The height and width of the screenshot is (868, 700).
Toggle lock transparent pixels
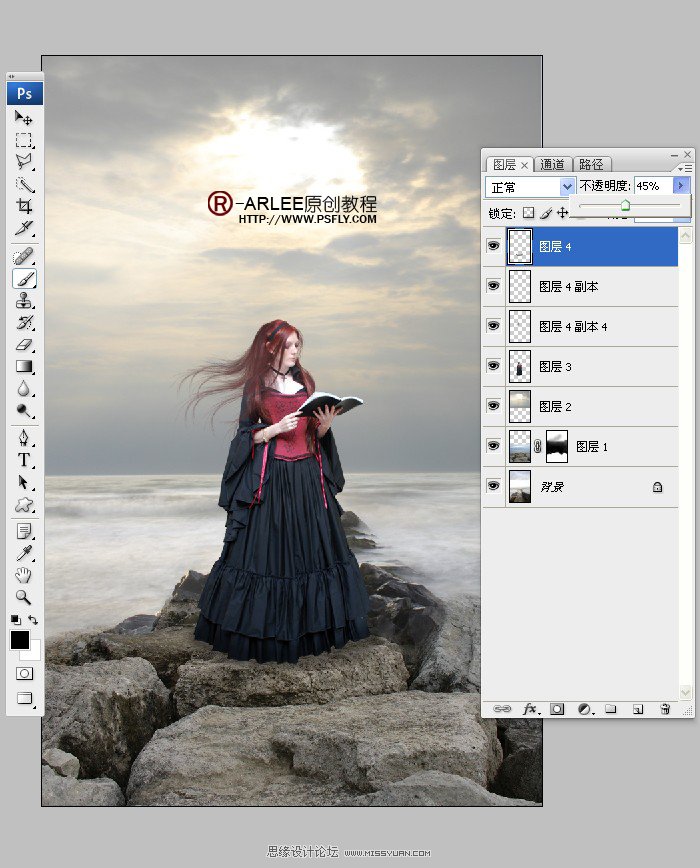528,213
